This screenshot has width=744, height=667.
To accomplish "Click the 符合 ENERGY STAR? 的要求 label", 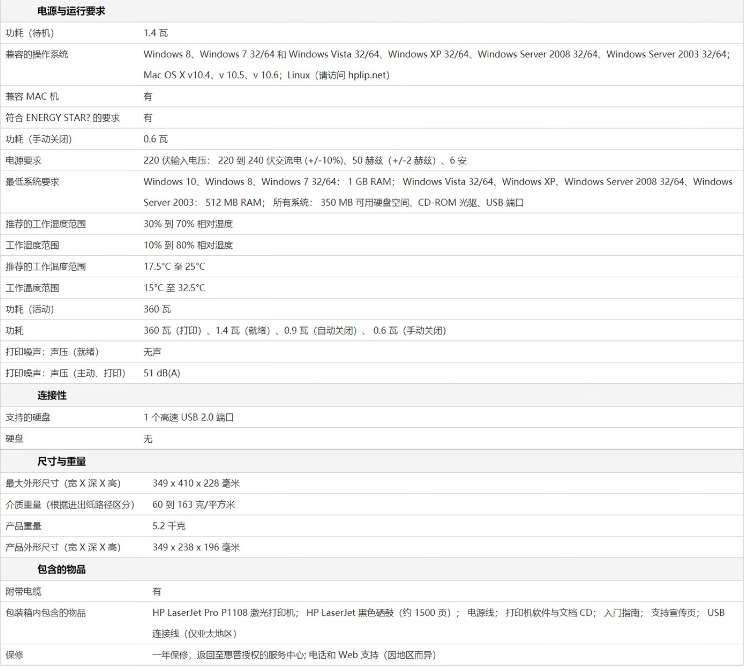I will coord(63,118).
